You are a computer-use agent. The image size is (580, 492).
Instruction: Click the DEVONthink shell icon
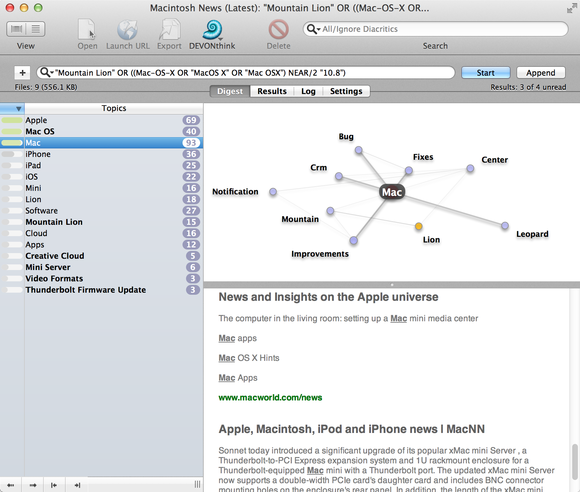pyautogui.click(x=212, y=30)
